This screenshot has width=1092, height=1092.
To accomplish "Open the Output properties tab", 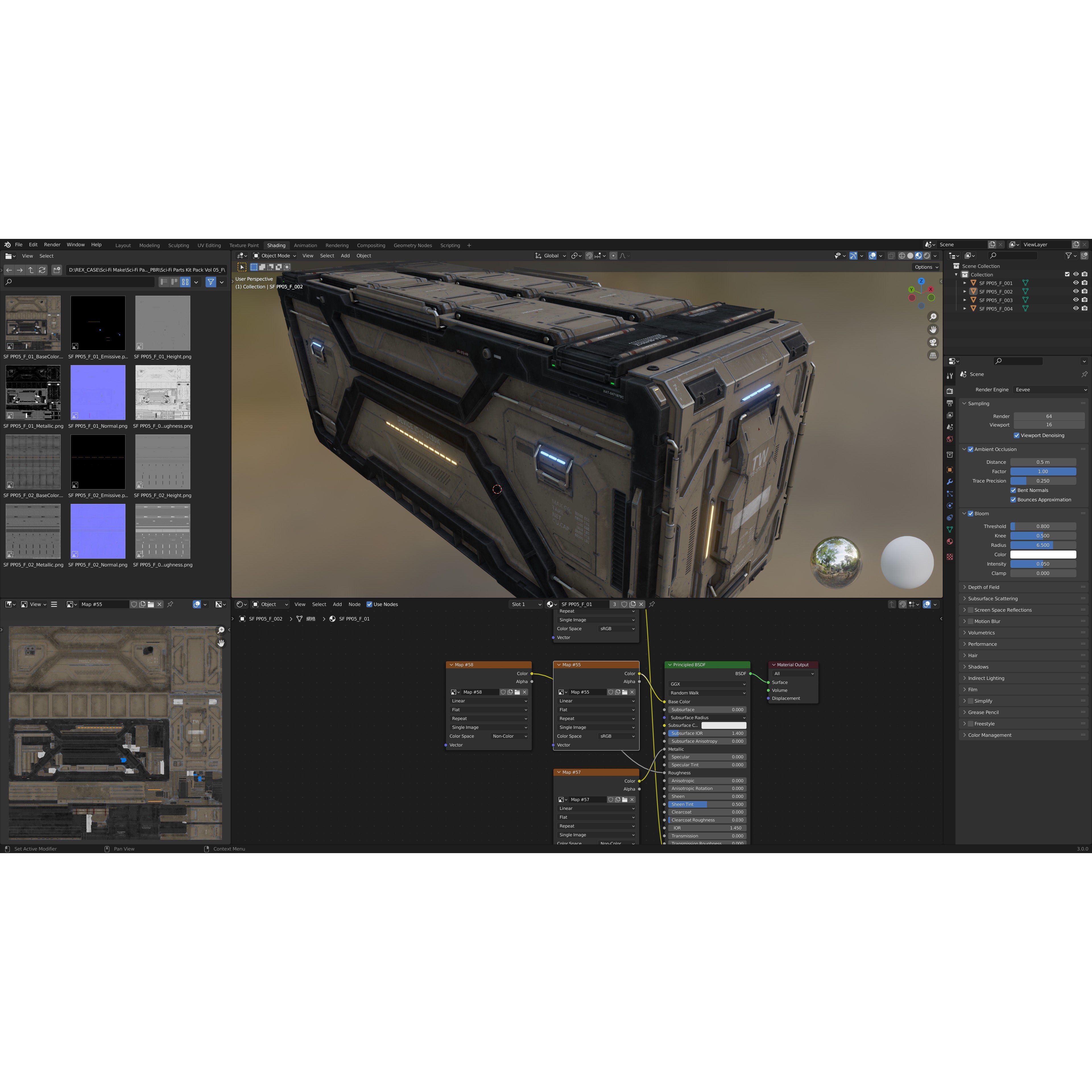I will tap(950, 403).
